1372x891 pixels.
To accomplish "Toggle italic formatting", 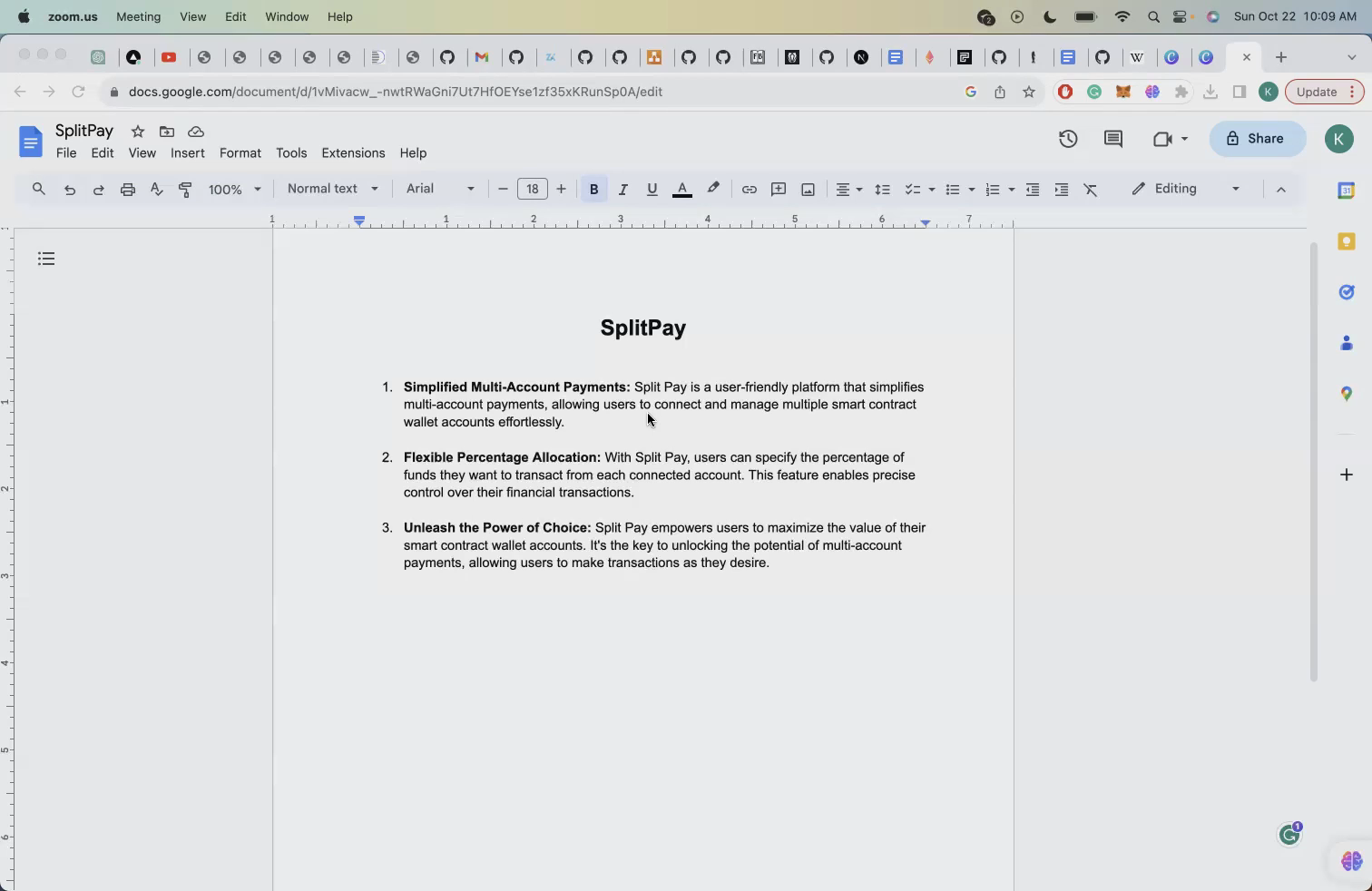I will [622, 190].
